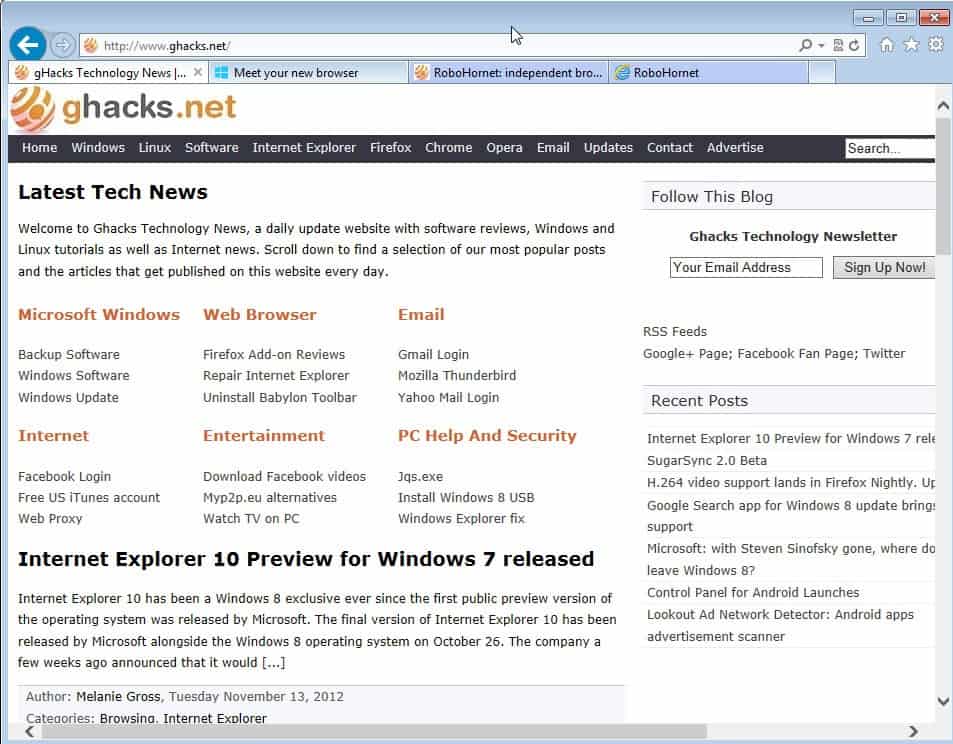Open the Facebook Fan Page link
Screen dimensions: 953x744
(x=796, y=354)
